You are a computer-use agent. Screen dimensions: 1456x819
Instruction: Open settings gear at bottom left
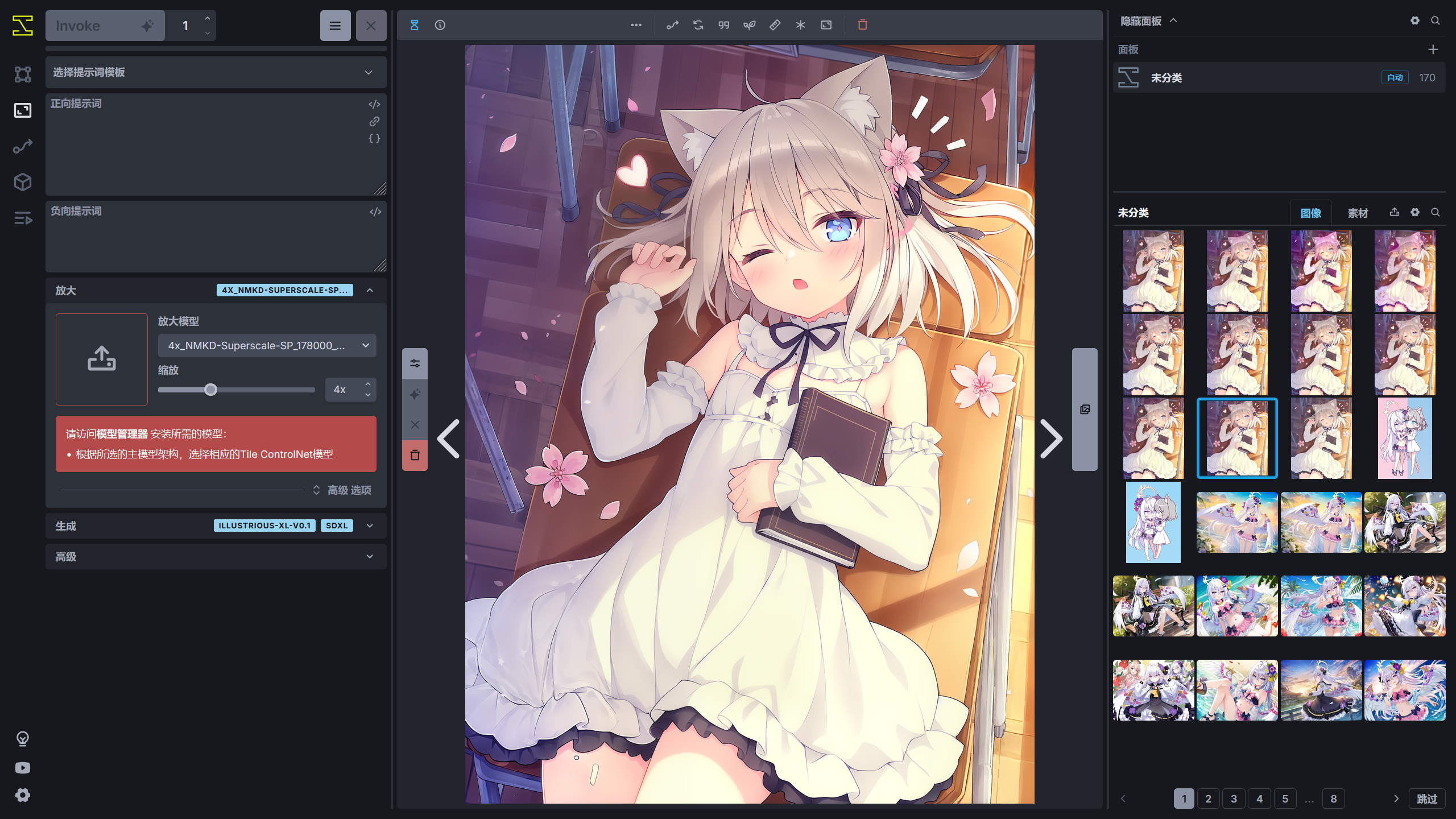[23, 795]
